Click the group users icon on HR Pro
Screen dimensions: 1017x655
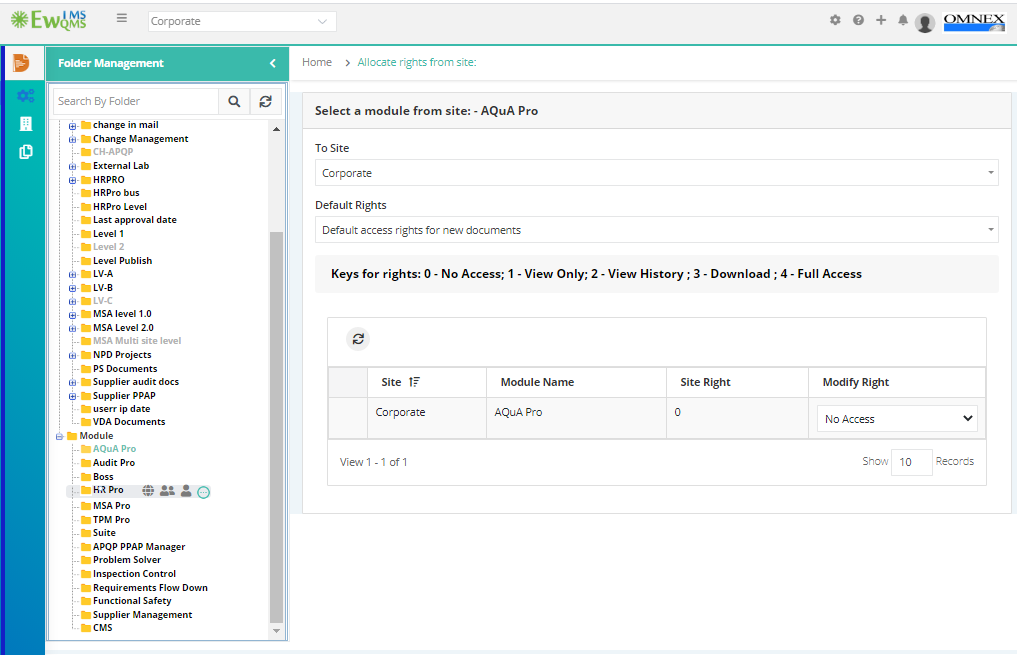[167, 490]
